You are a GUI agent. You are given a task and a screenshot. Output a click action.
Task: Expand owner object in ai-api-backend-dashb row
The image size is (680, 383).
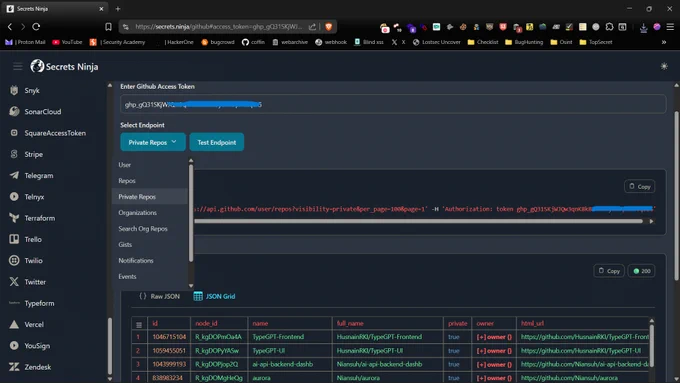point(494,364)
